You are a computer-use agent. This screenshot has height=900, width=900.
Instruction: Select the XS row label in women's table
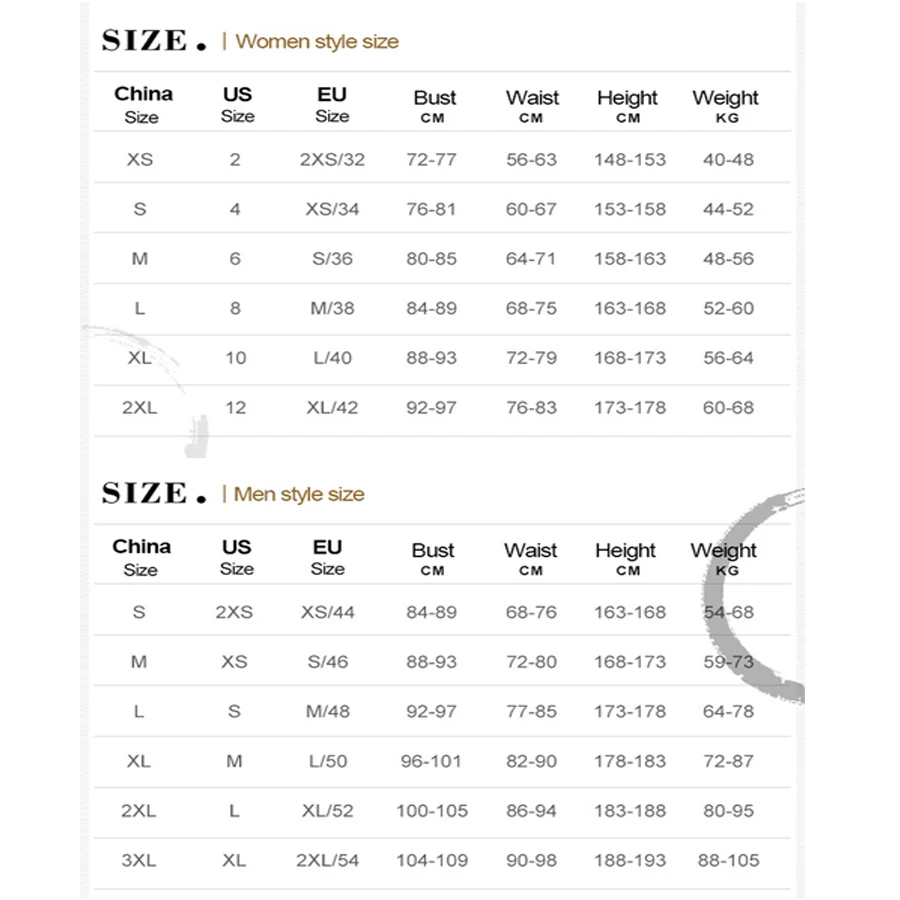pyautogui.click(x=140, y=159)
